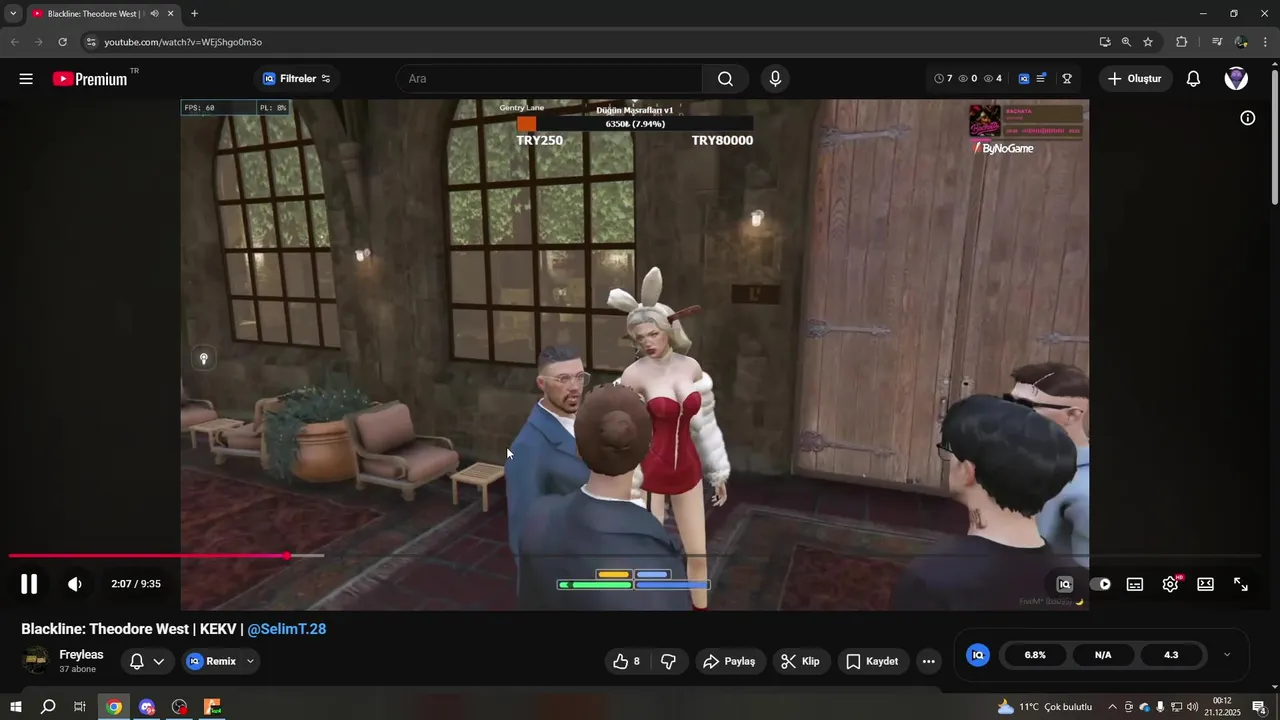Open the Remix button
Screen dimensions: 1280x720
tap(212, 661)
